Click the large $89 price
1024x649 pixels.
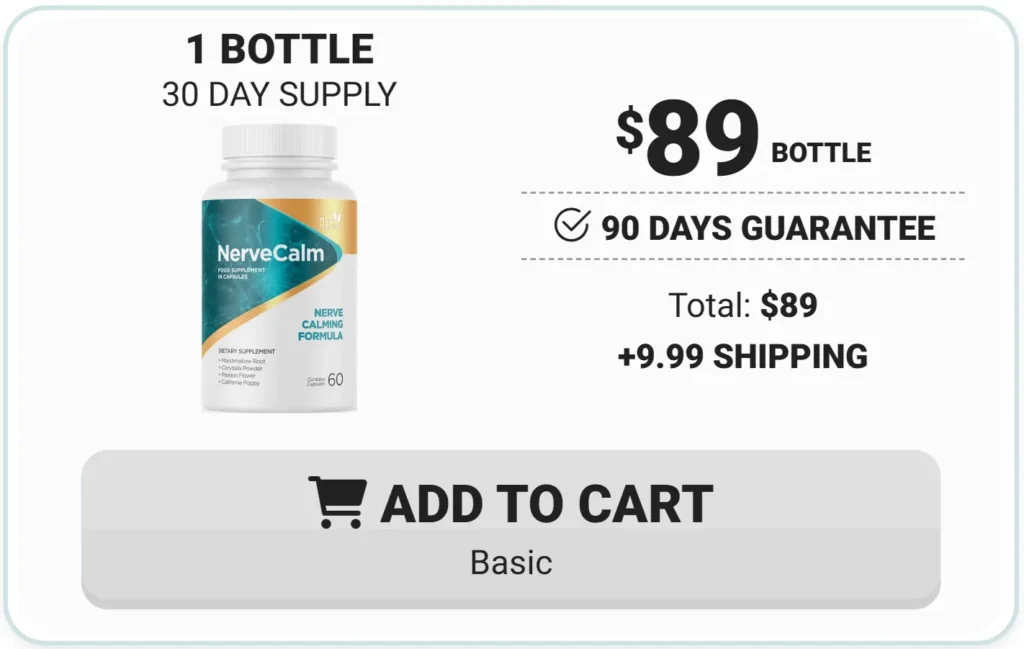pyautogui.click(x=688, y=136)
